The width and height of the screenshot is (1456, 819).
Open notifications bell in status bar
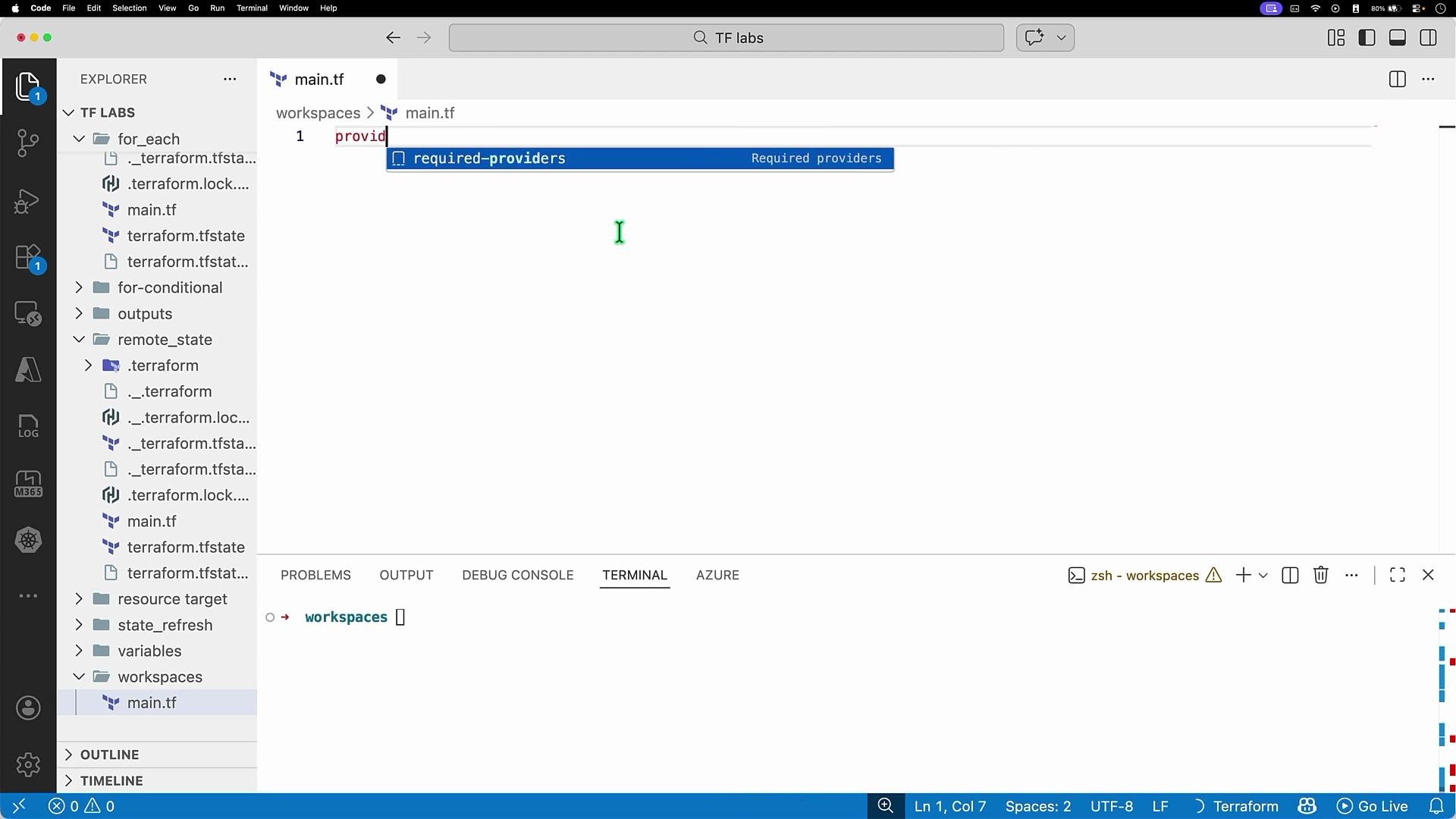pyautogui.click(x=1436, y=806)
